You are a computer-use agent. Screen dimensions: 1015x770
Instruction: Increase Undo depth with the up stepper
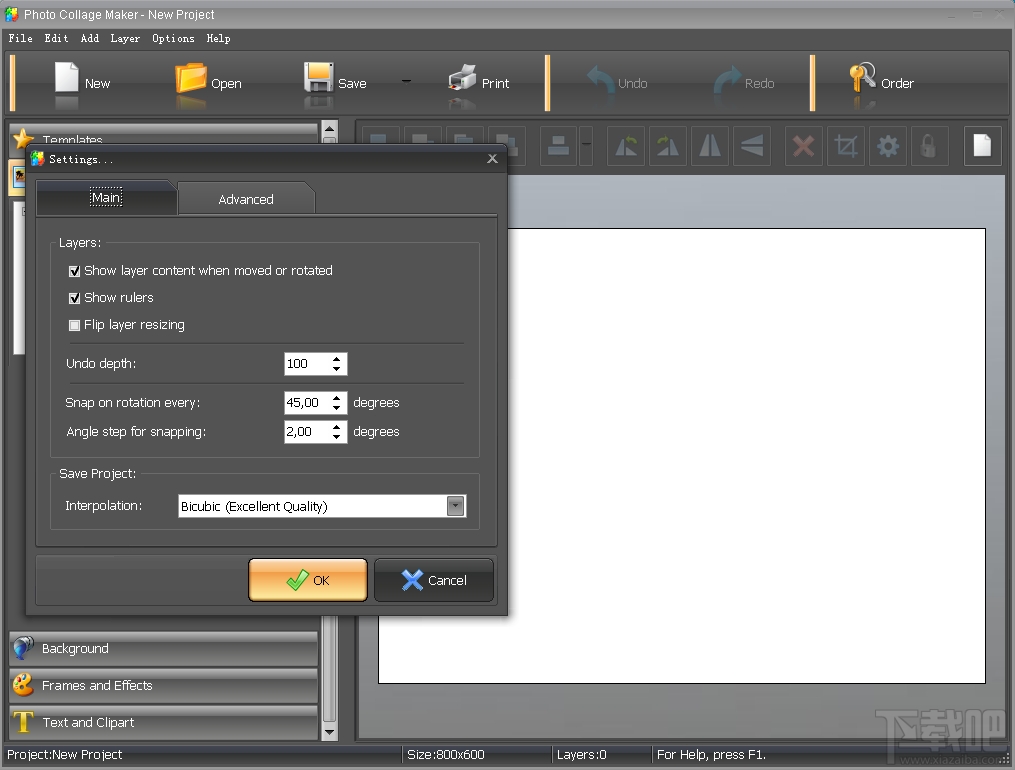336,359
